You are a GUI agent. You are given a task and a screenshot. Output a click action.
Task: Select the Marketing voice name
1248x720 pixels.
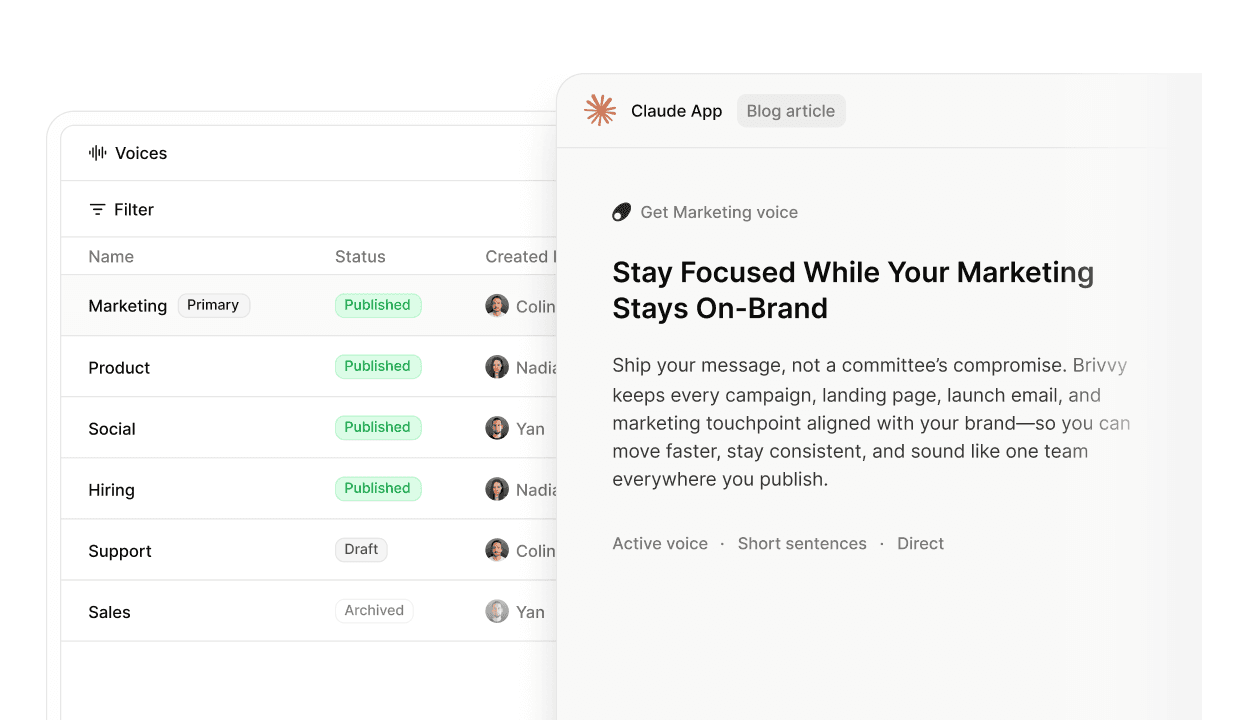[x=128, y=306]
